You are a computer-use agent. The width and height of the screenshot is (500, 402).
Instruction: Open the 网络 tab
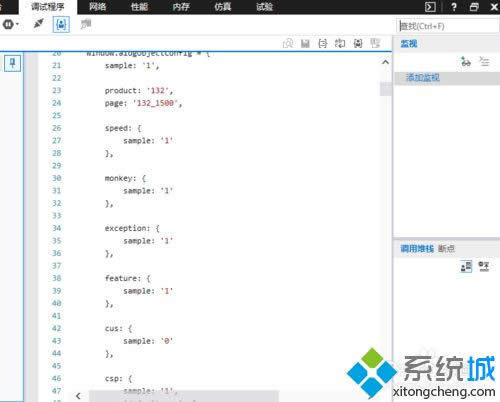point(98,7)
